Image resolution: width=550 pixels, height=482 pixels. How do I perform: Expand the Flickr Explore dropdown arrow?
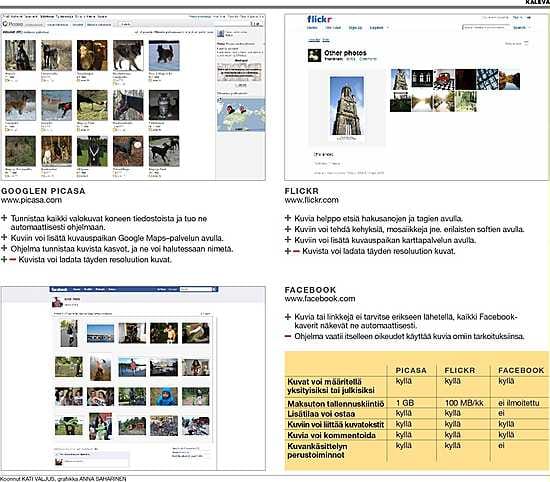(387, 27)
